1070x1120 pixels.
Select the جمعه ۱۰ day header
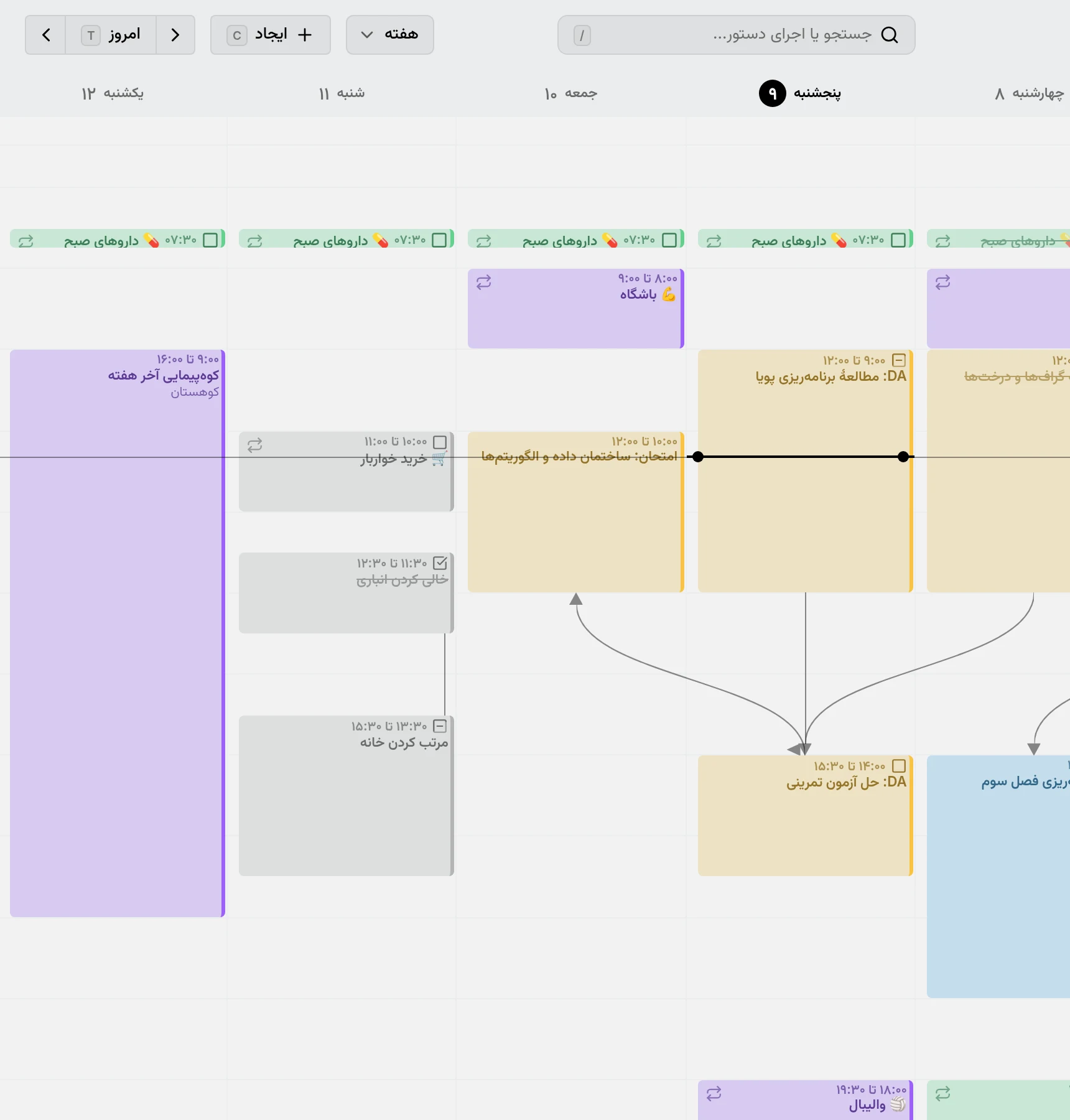[570, 93]
